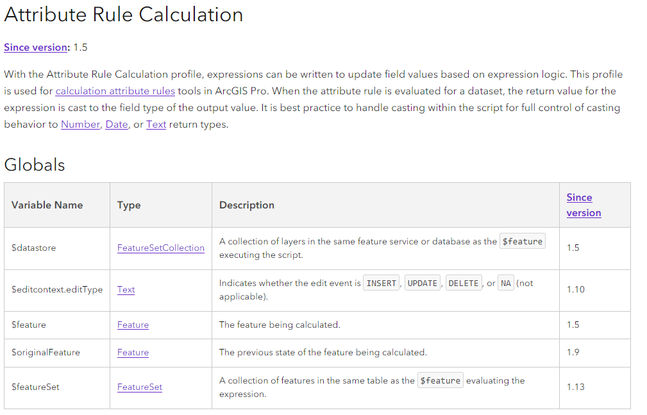
Task: Click the Since version link below the title
Action: pos(36,47)
